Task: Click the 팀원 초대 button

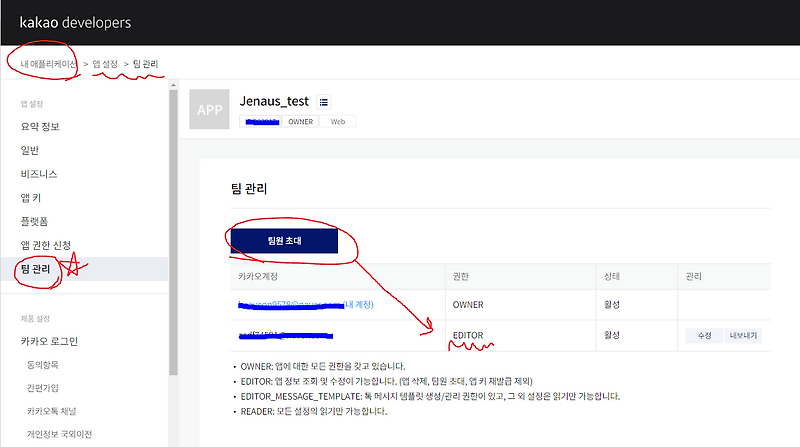Action: 284,241
